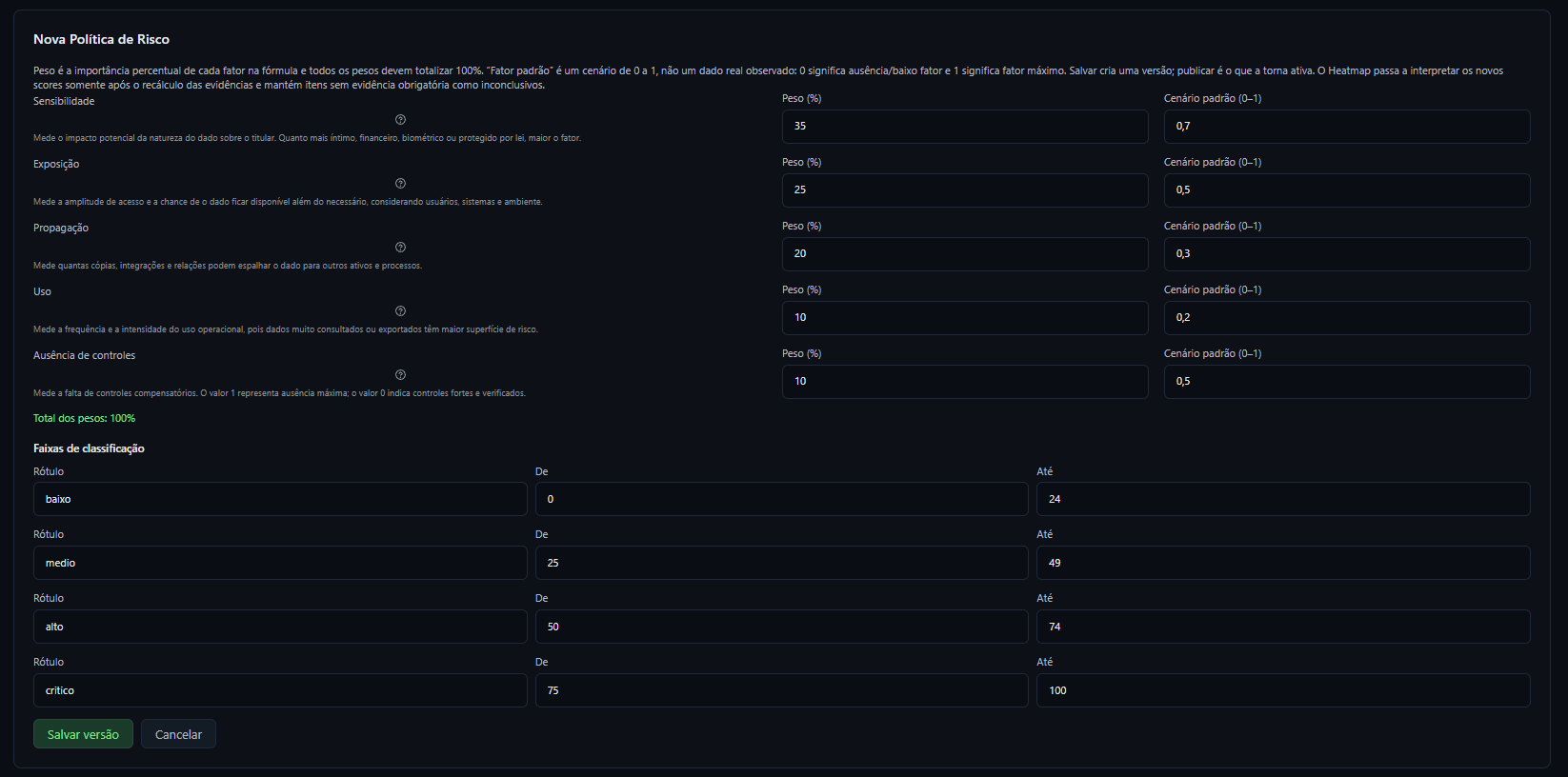
Task: Click the question mark icon under Propagação
Action: (400, 248)
